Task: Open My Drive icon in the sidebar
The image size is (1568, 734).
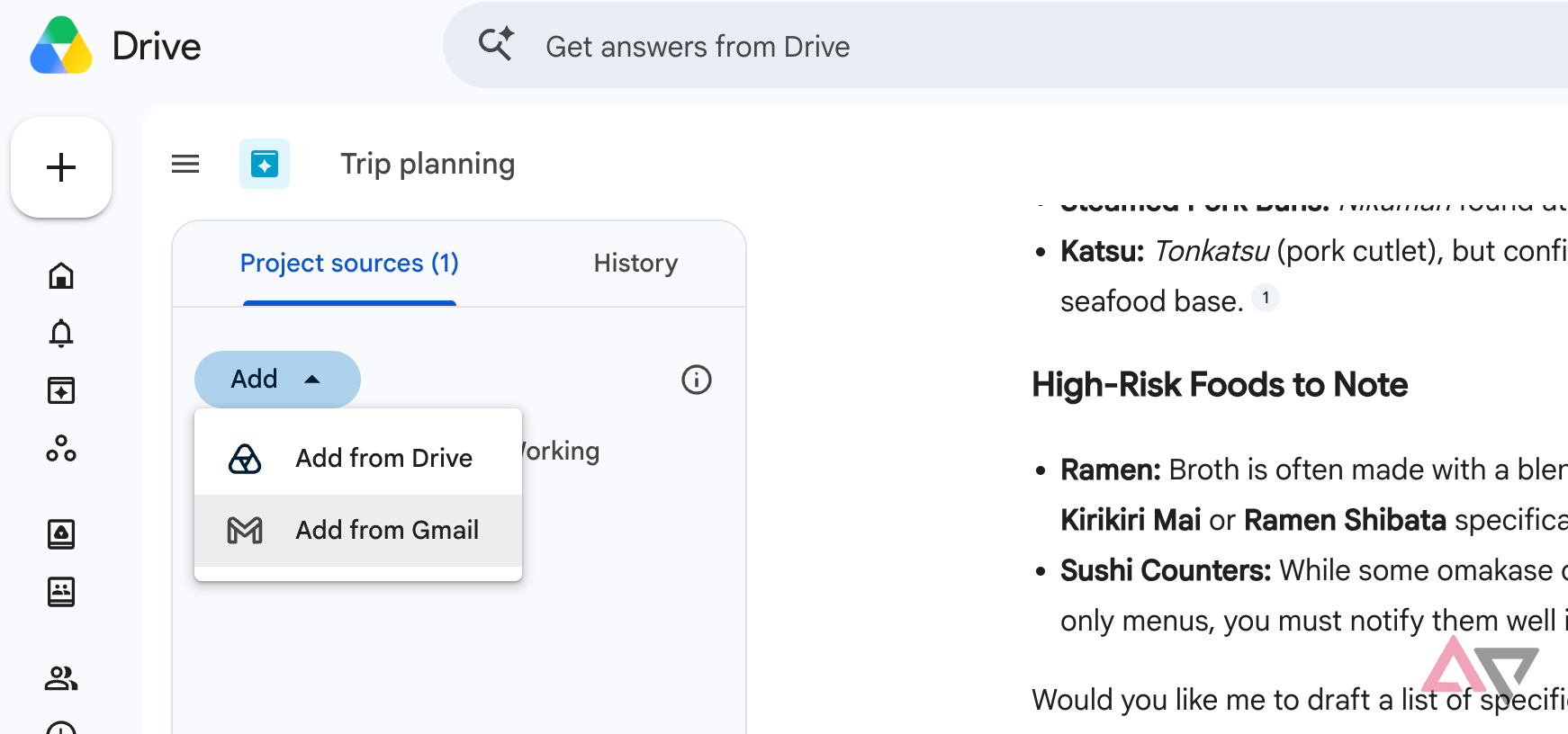Action: point(61,534)
